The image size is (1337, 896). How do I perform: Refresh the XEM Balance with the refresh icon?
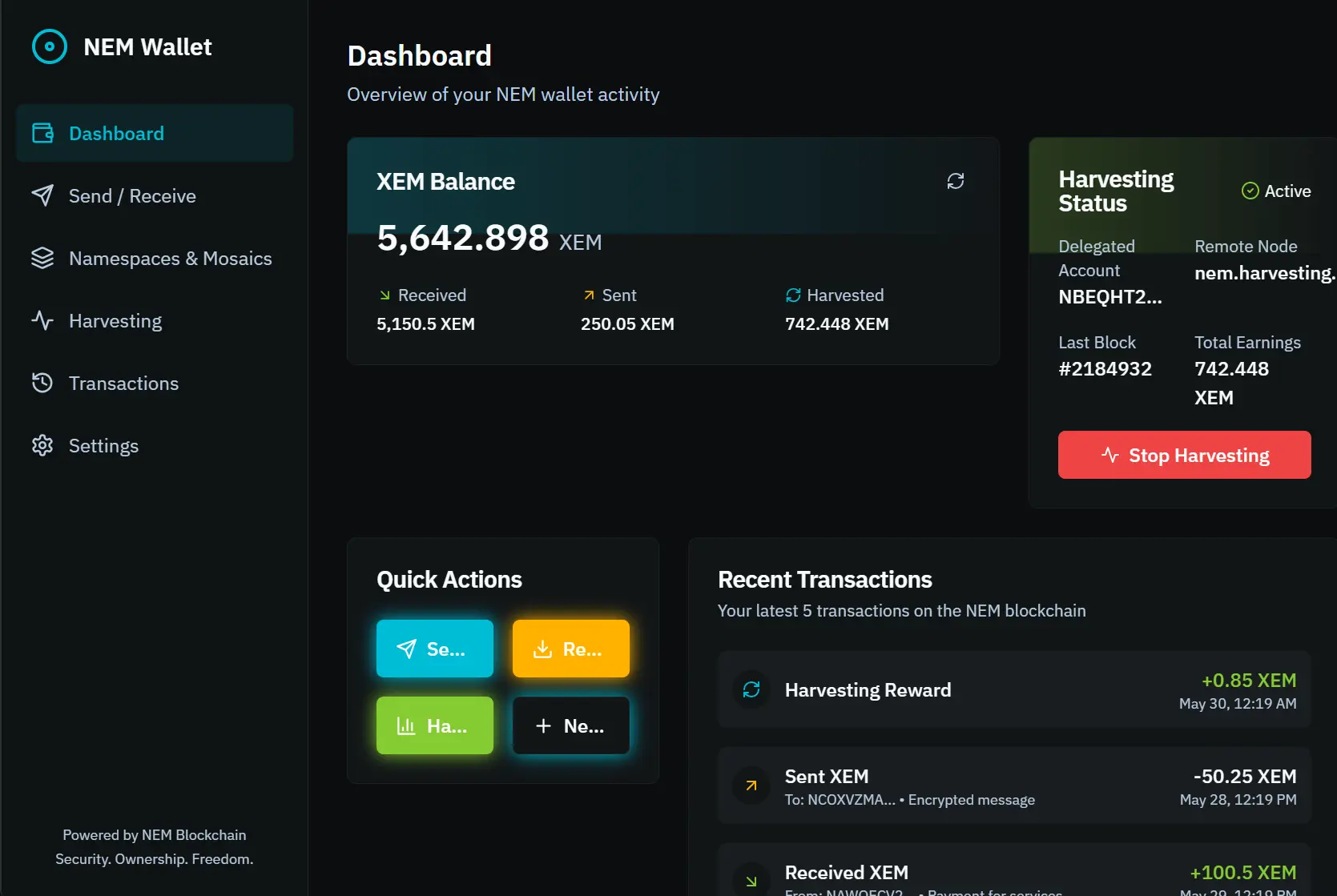pyautogui.click(x=956, y=181)
